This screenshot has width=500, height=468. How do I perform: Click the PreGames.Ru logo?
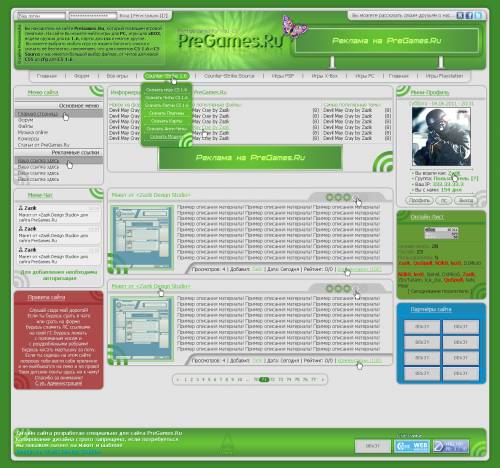pyautogui.click(x=230, y=41)
